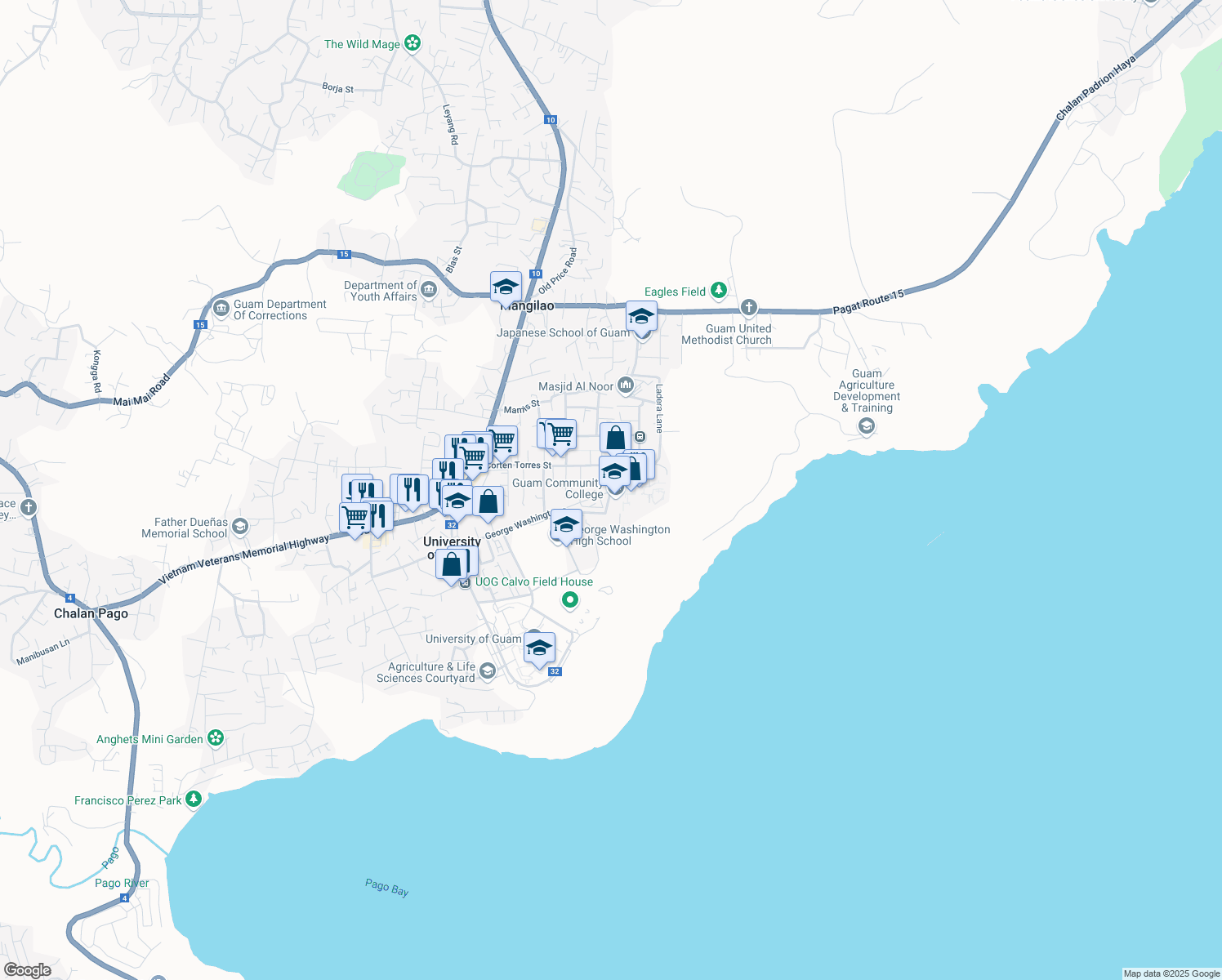Select the mosque icon at Masjid Al Noor
Image resolution: width=1222 pixels, height=980 pixels.
click(625, 384)
